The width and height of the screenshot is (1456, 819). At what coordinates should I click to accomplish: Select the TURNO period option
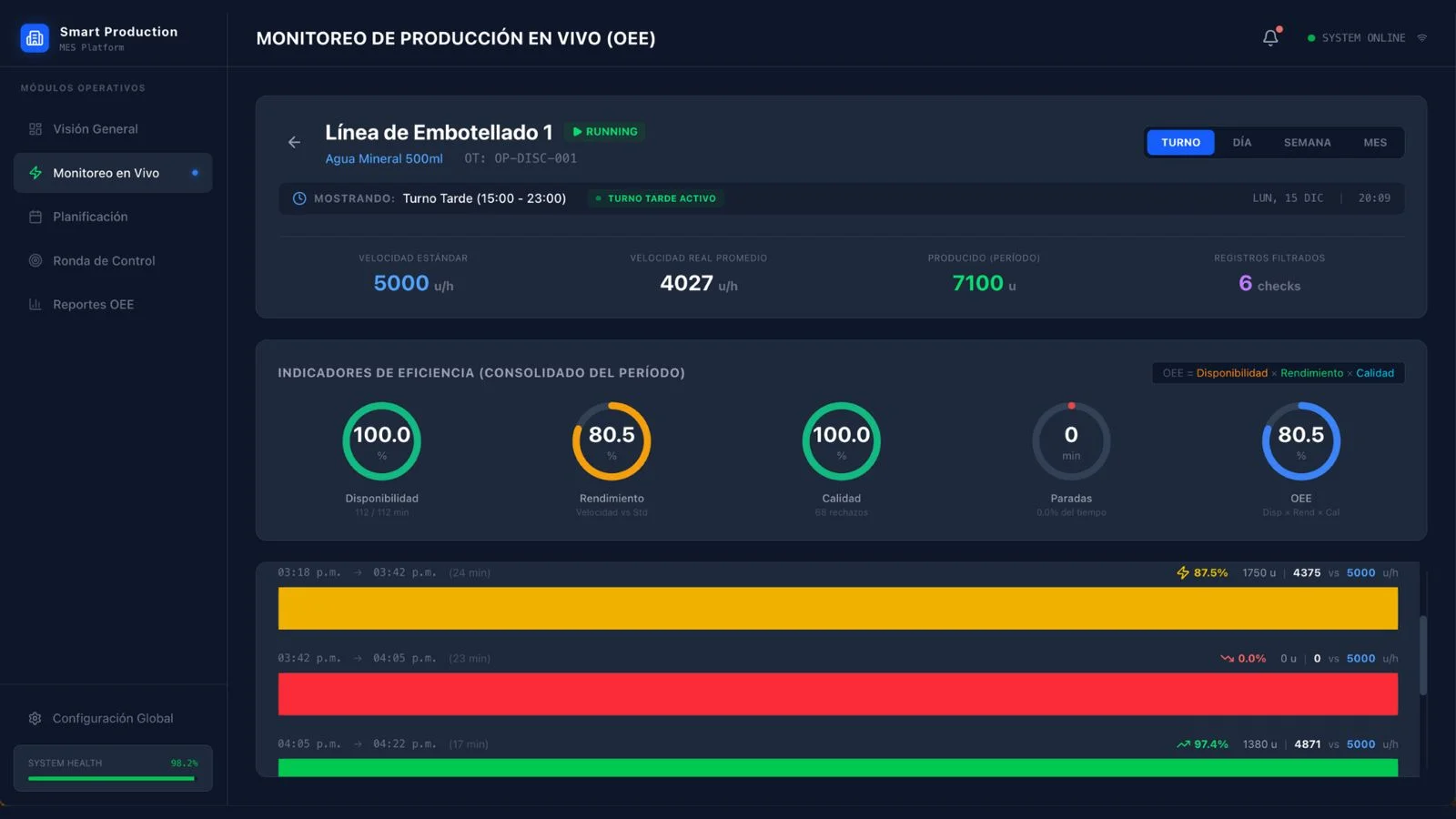[1180, 143]
